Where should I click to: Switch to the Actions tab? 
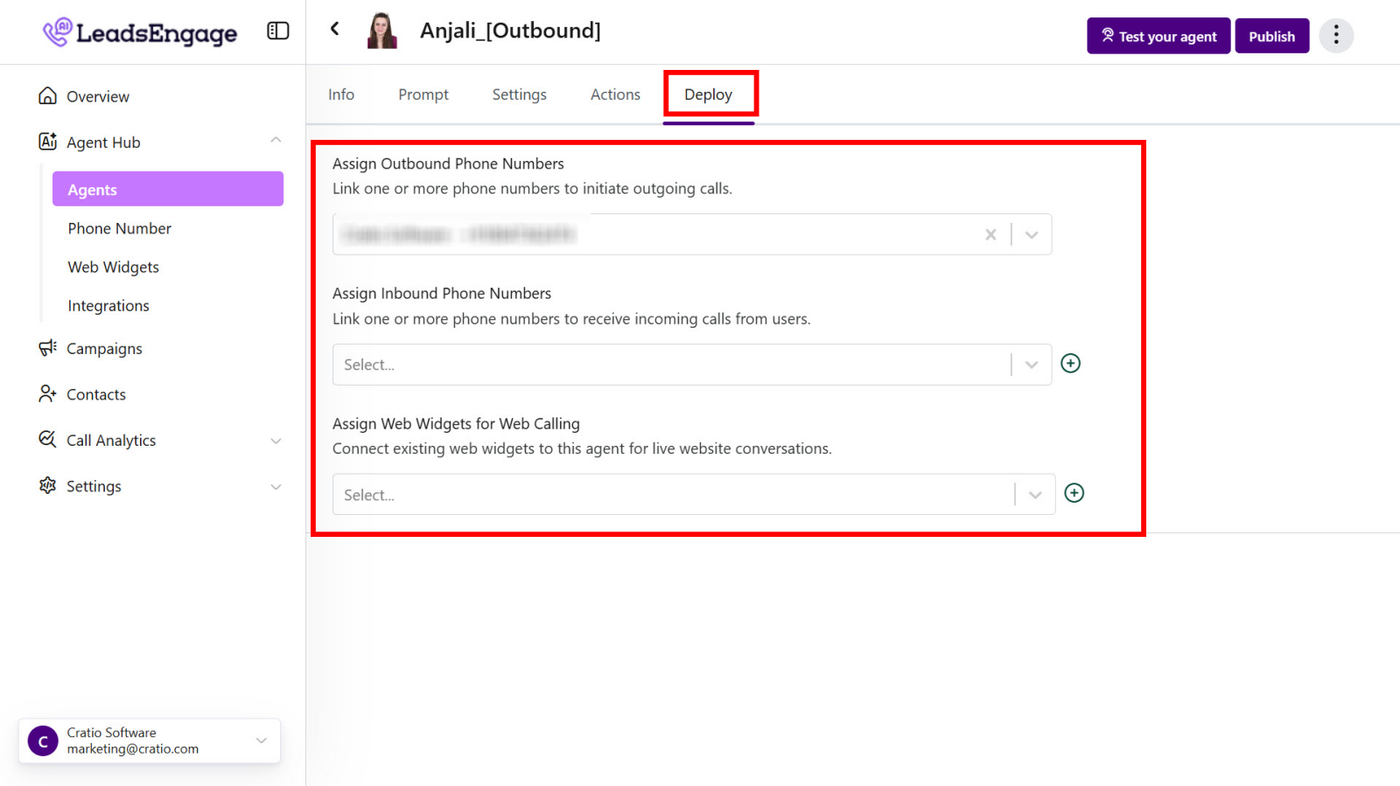[615, 94]
